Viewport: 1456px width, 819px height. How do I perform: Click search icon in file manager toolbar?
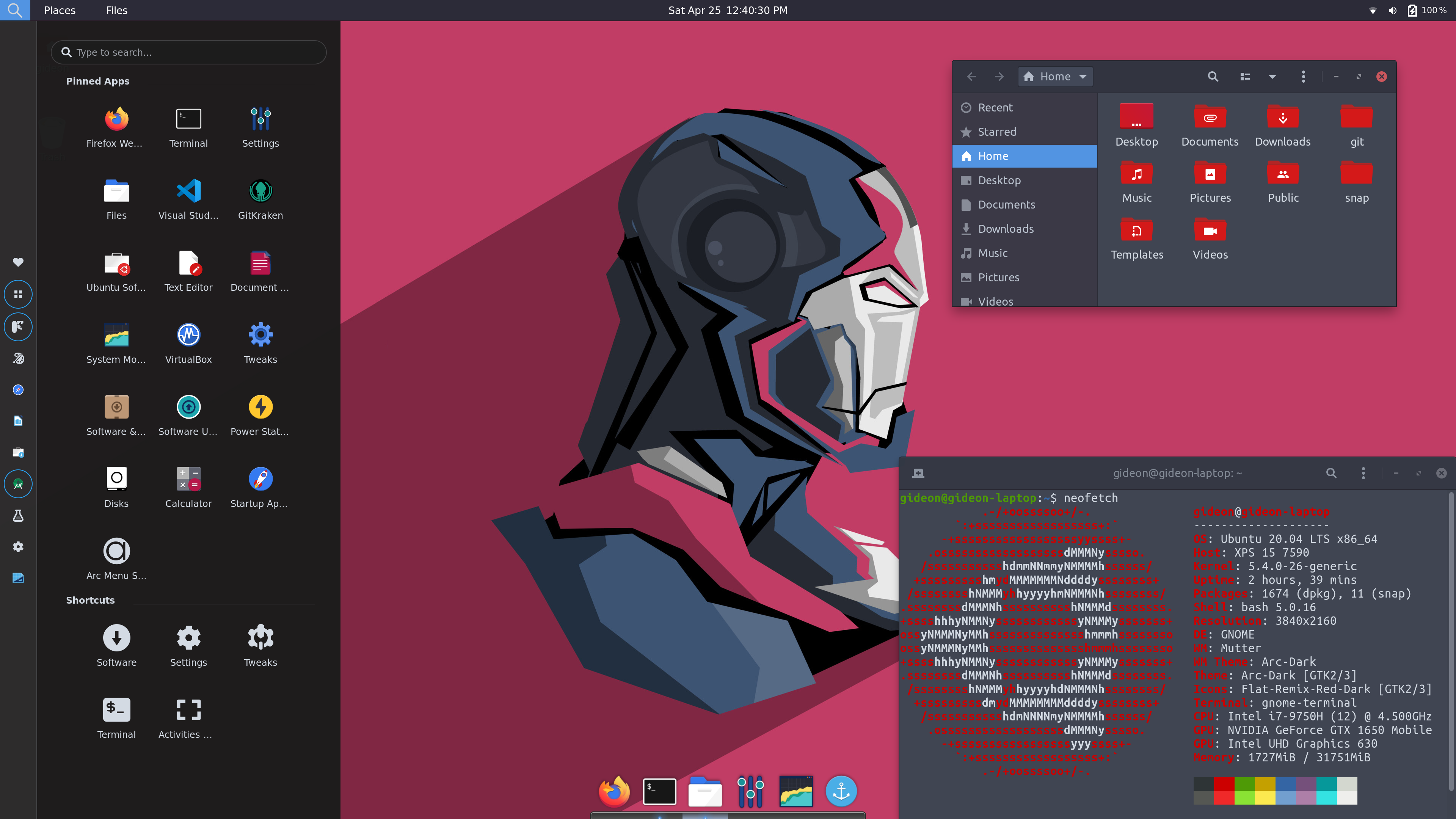pyautogui.click(x=1213, y=76)
